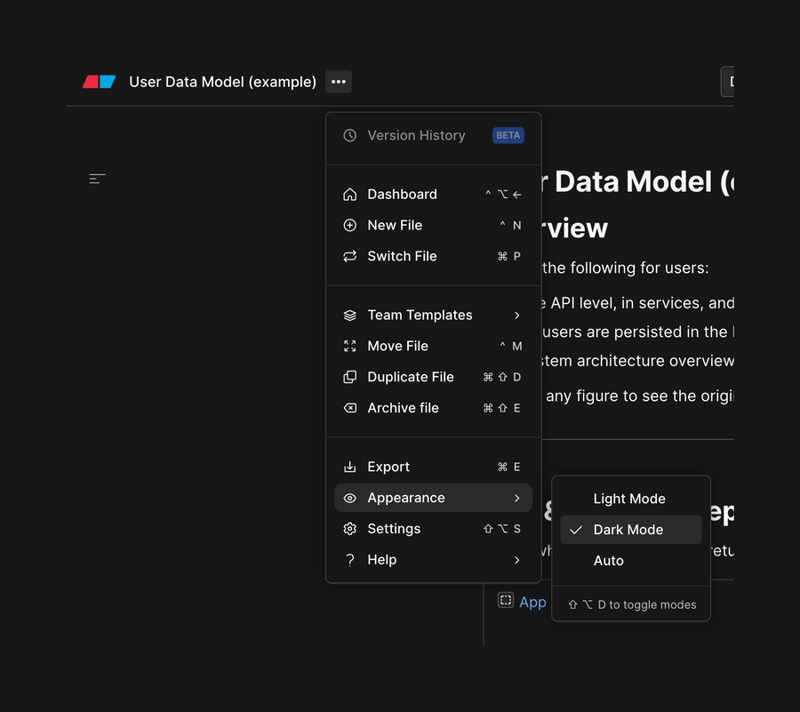Click the Export download icon
The height and width of the screenshot is (712, 800).
(x=351, y=466)
